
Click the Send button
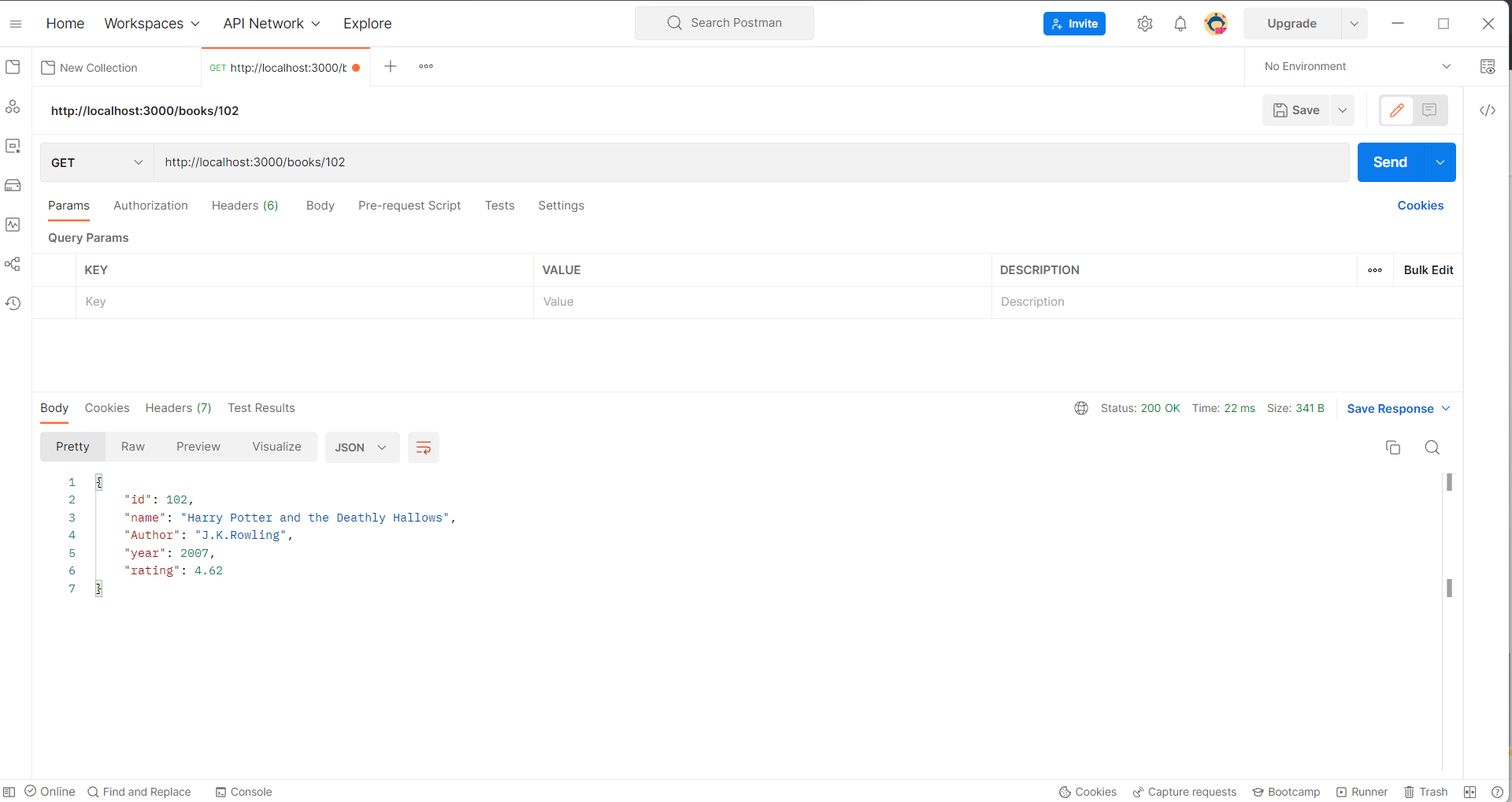(x=1390, y=162)
